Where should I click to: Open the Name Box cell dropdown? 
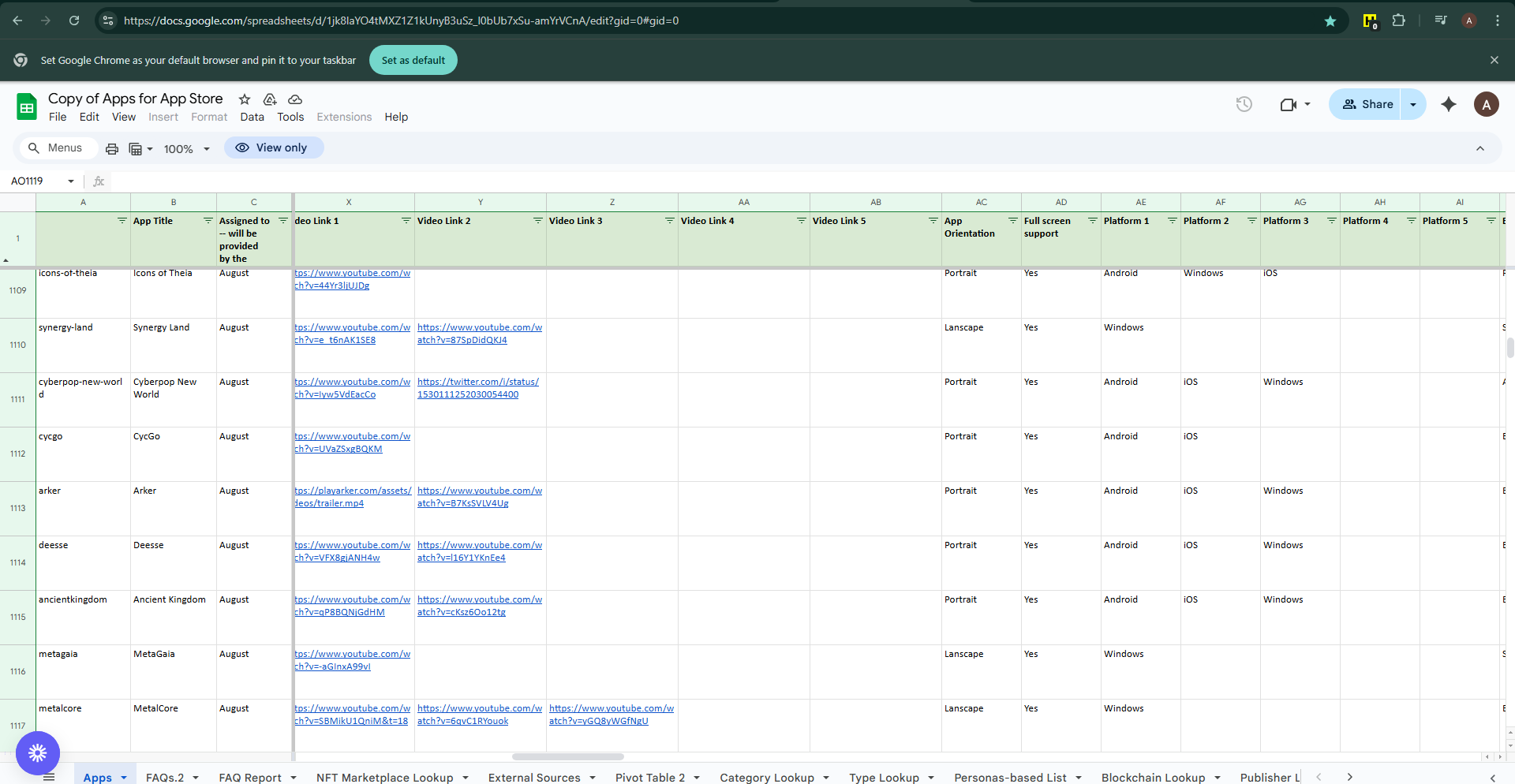click(71, 181)
